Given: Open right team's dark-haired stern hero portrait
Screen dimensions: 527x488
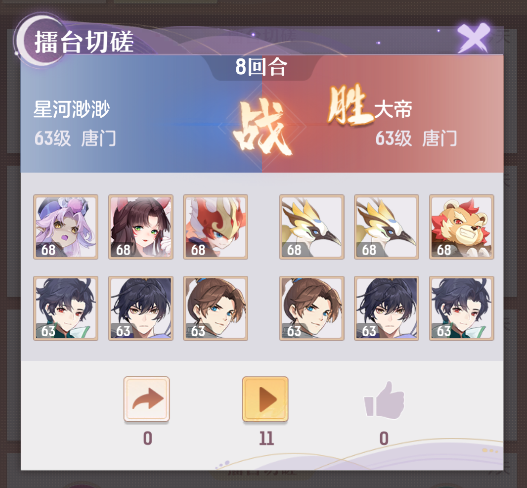Looking at the screenshot, I should [387, 309].
